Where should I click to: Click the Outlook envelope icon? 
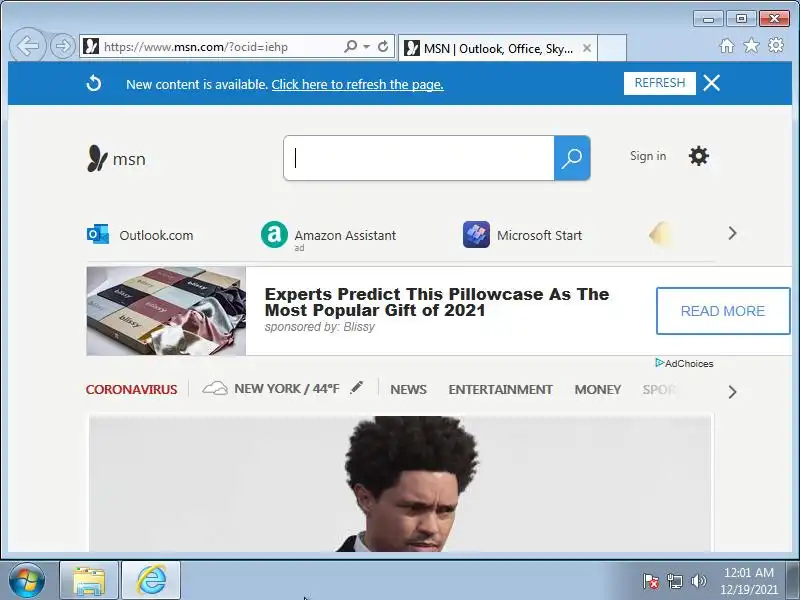click(x=97, y=234)
